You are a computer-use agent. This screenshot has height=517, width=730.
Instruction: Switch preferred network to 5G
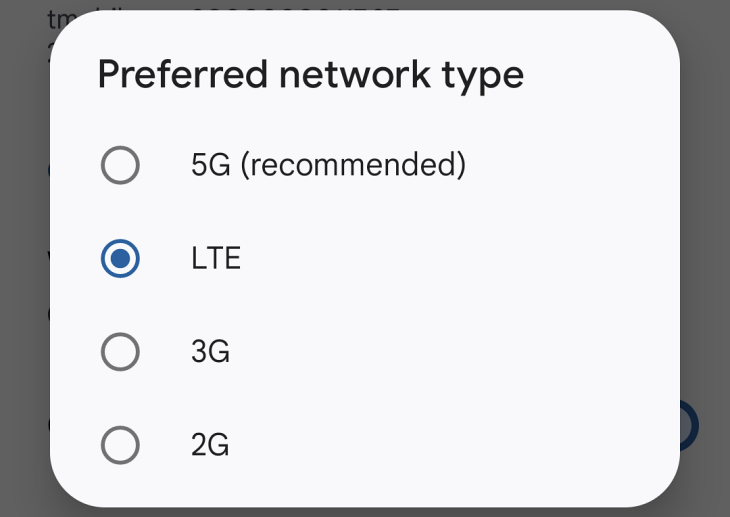pyautogui.click(x=120, y=165)
